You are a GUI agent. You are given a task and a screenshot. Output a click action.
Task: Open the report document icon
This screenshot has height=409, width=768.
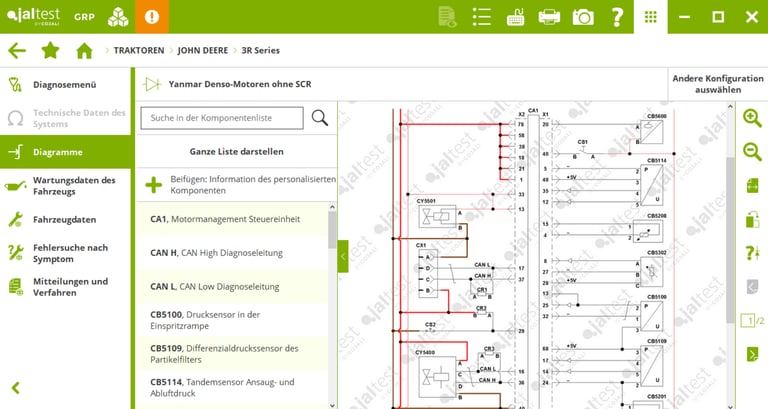pos(447,17)
